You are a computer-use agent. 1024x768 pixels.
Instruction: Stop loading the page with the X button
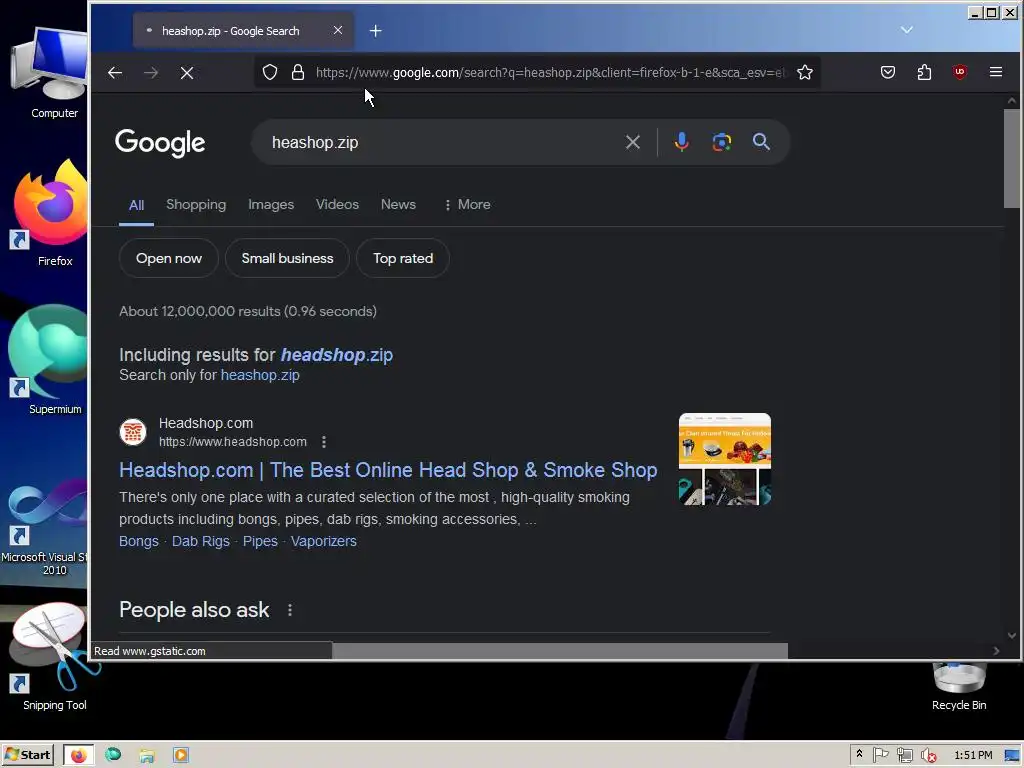click(x=187, y=72)
